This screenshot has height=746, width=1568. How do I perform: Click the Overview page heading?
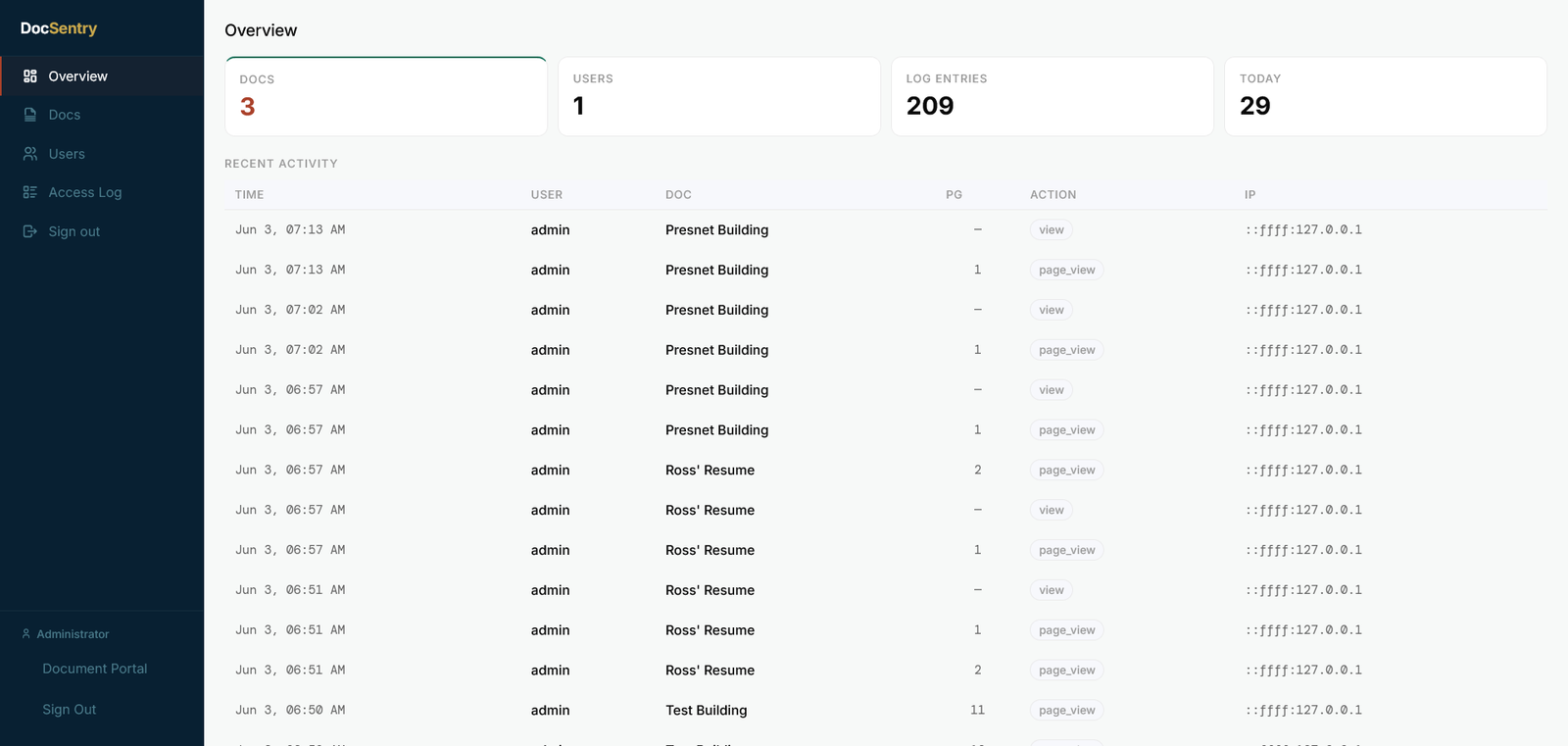point(261,30)
